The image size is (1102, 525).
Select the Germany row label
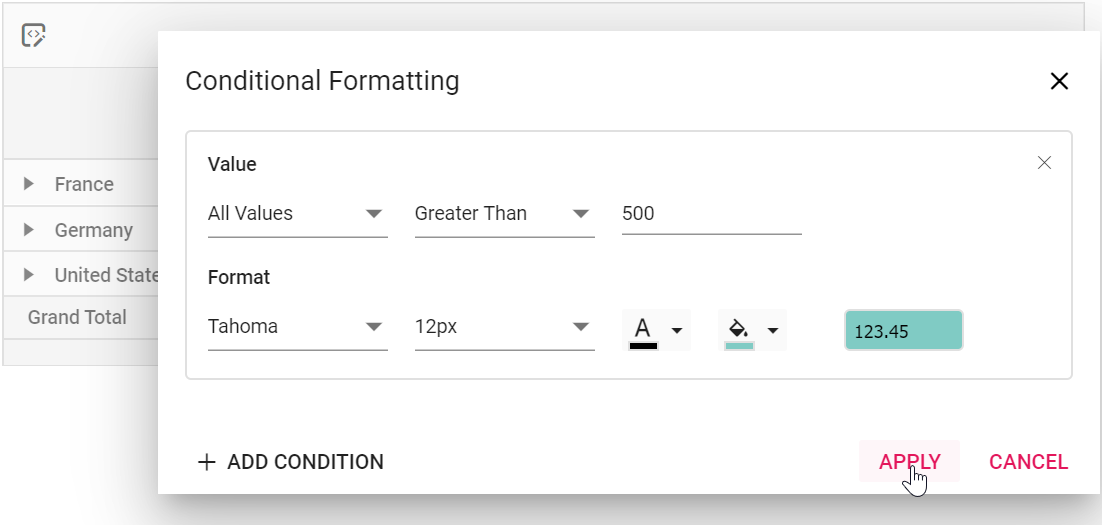click(93, 231)
